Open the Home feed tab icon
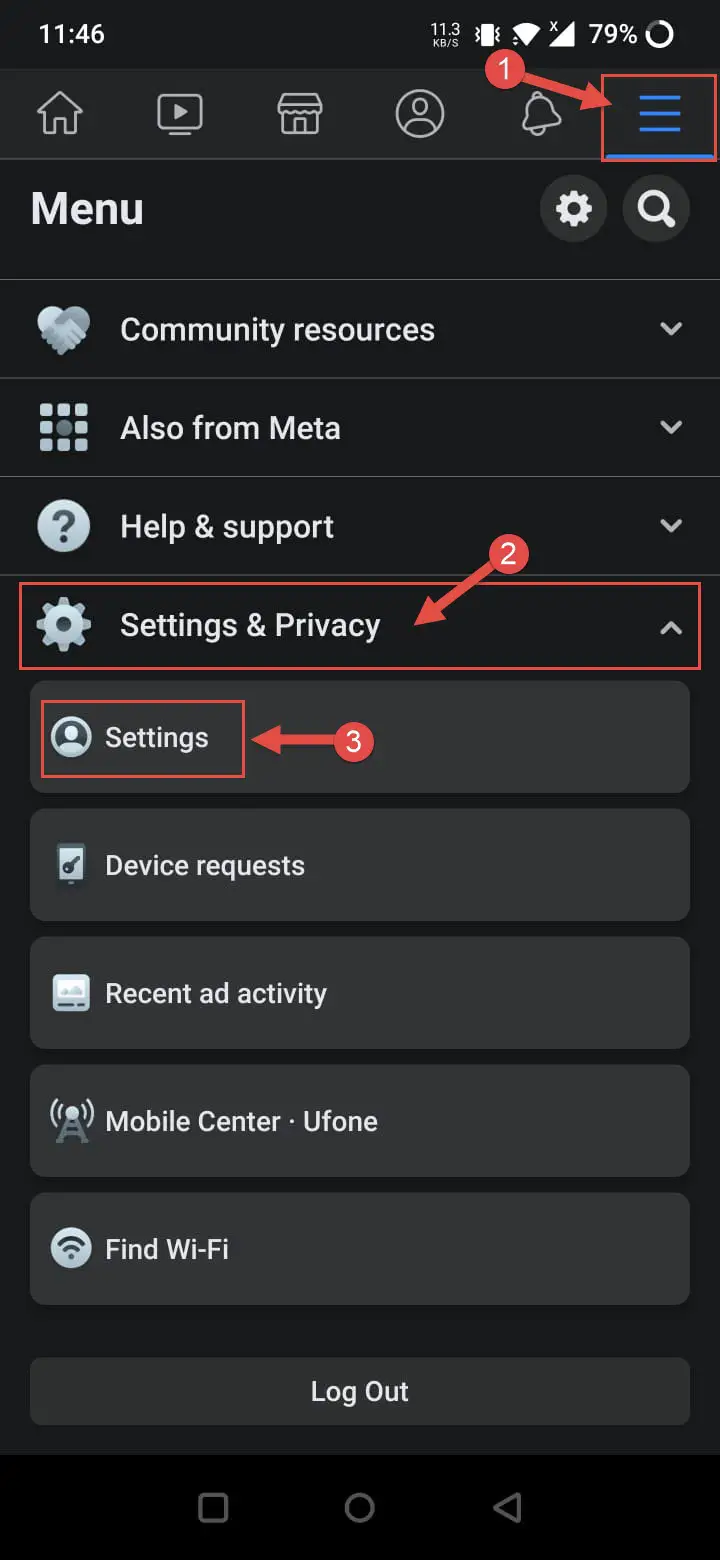 pos(60,114)
